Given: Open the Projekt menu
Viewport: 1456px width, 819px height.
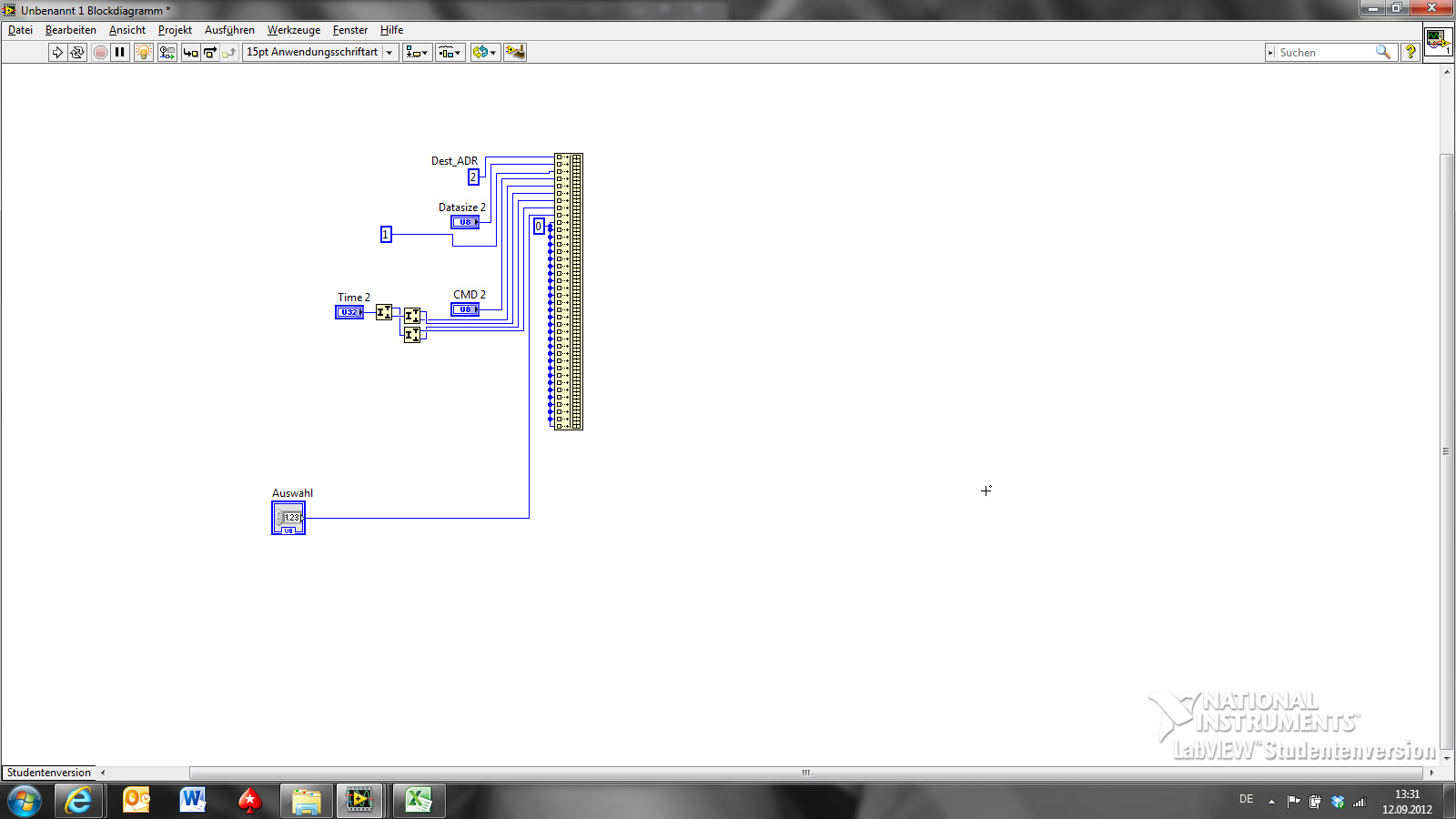Looking at the screenshot, I should pyautogui.click(x=175, y=30).
